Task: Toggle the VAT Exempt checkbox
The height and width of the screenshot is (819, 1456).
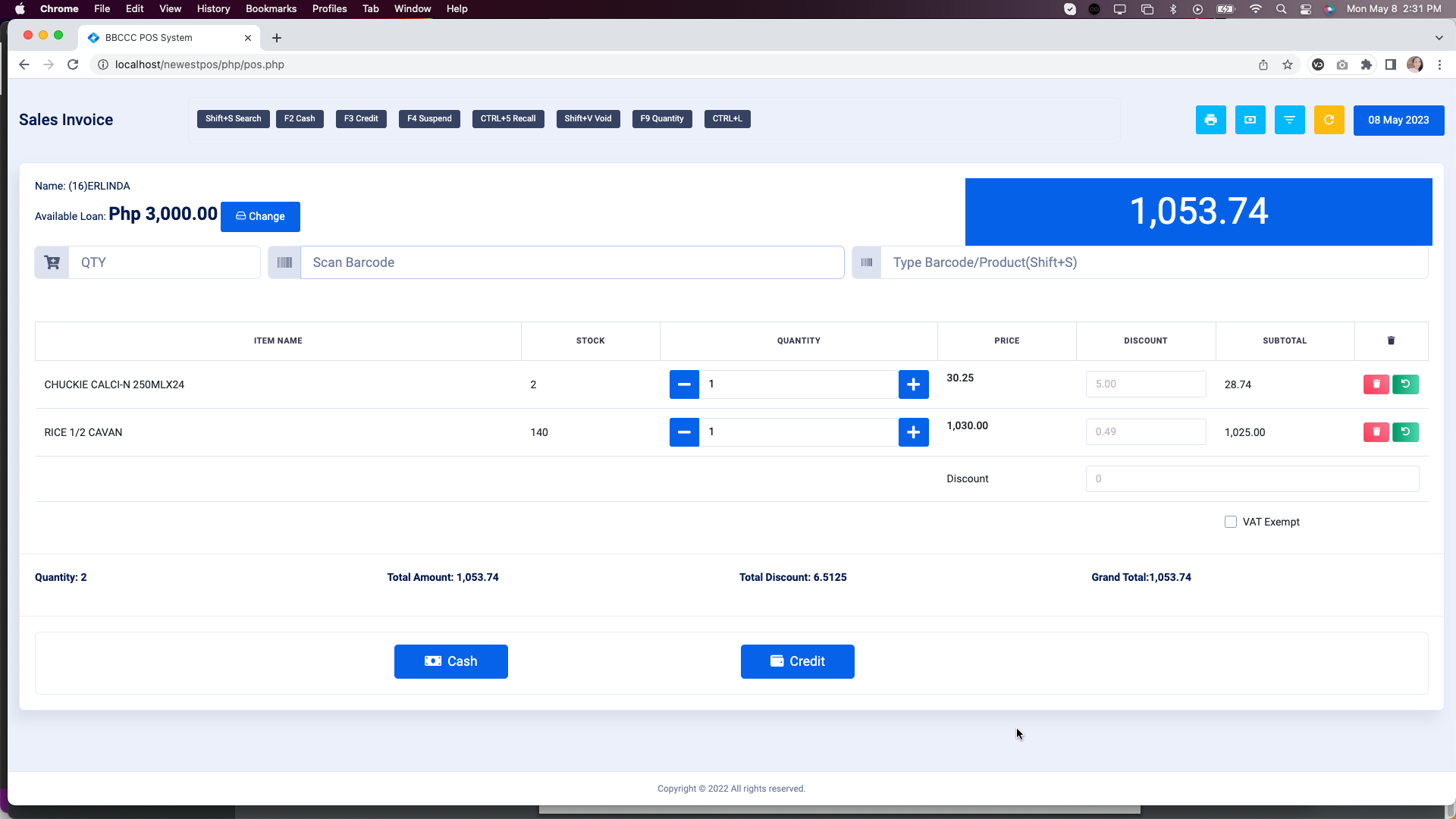Action: click(x=1231, y=522)
